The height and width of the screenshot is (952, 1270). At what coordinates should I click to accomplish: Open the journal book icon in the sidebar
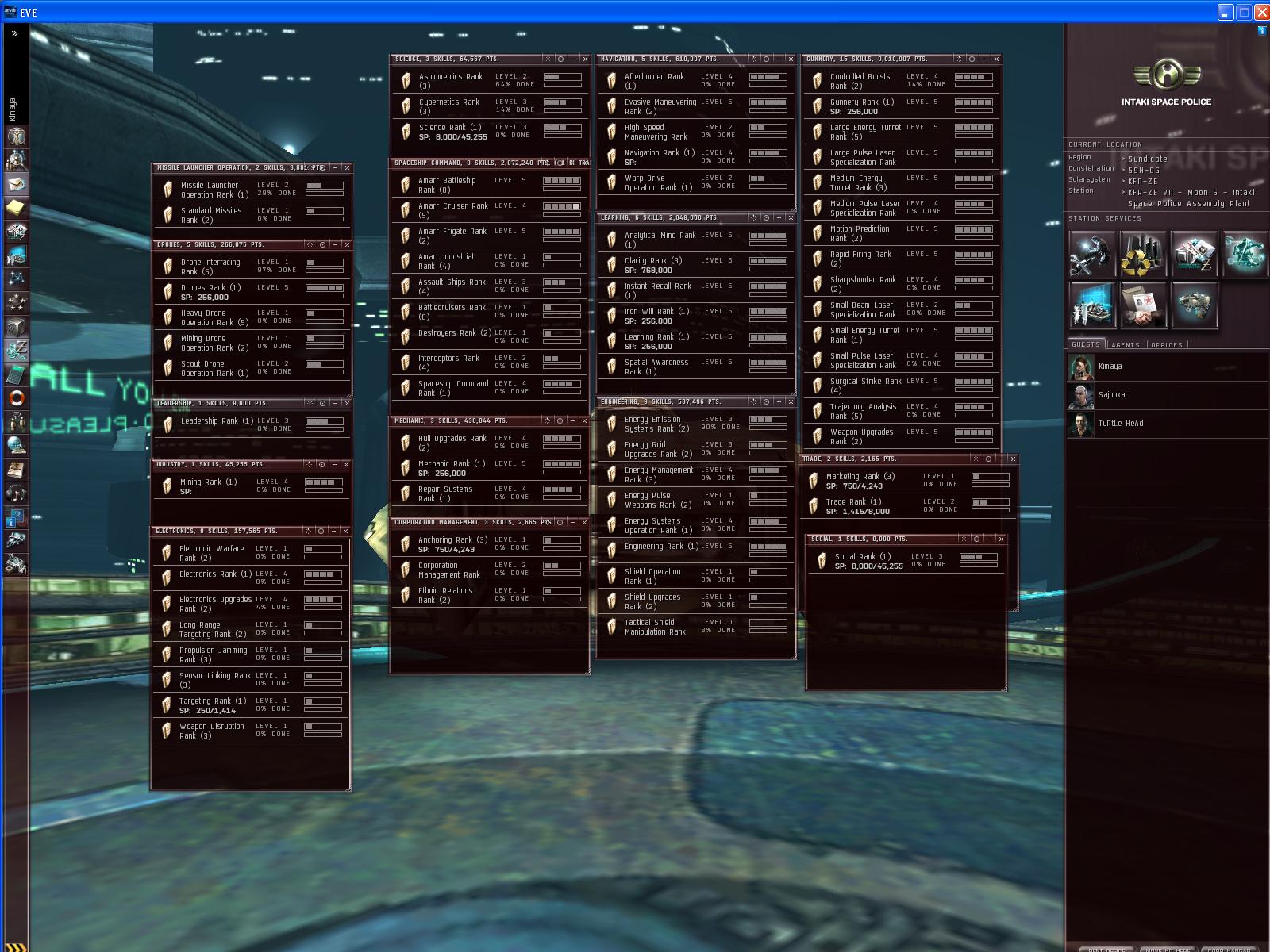click(17, 470)
